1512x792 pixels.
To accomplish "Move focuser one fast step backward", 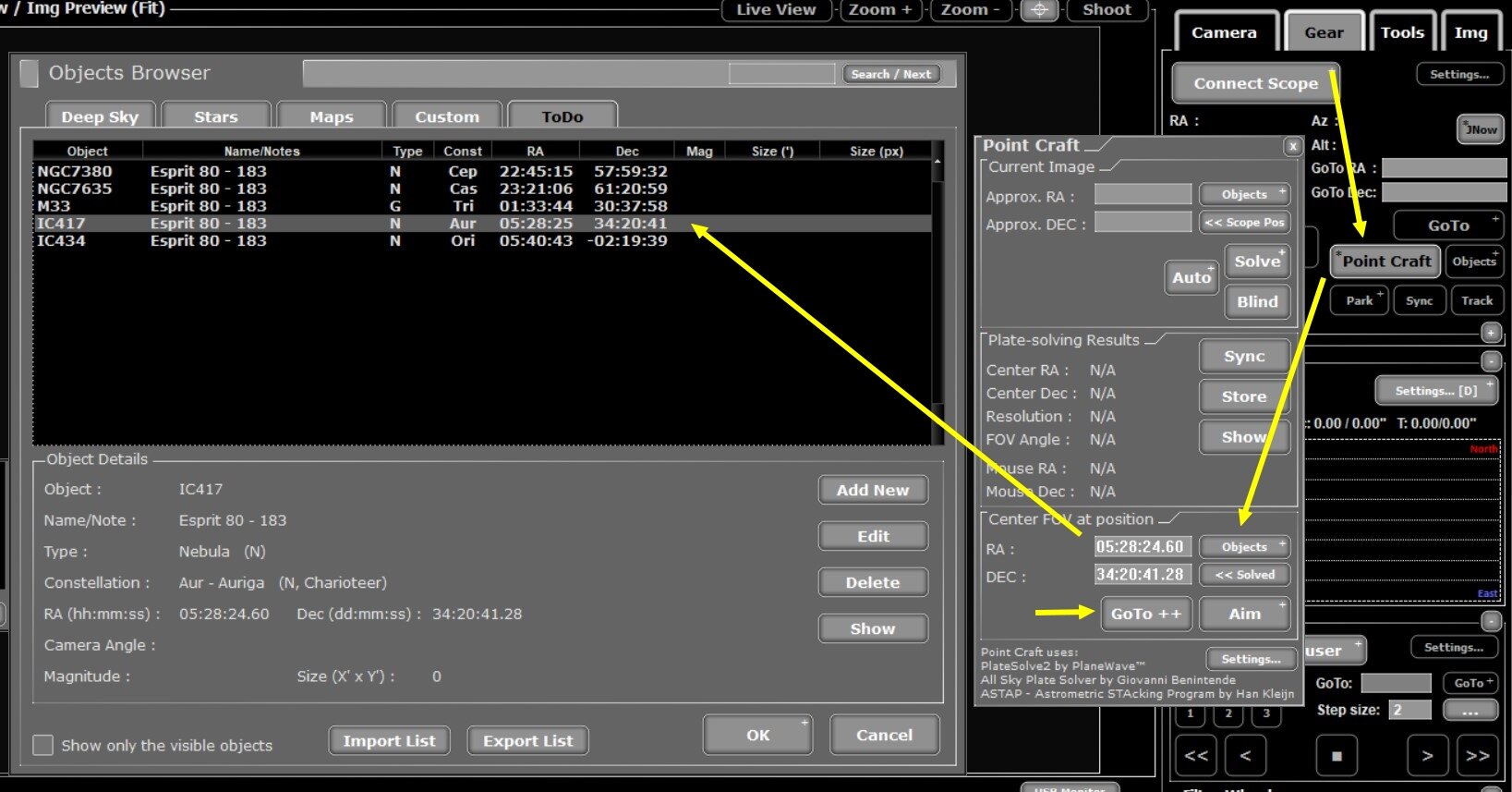I will [x=1195, y=756].
